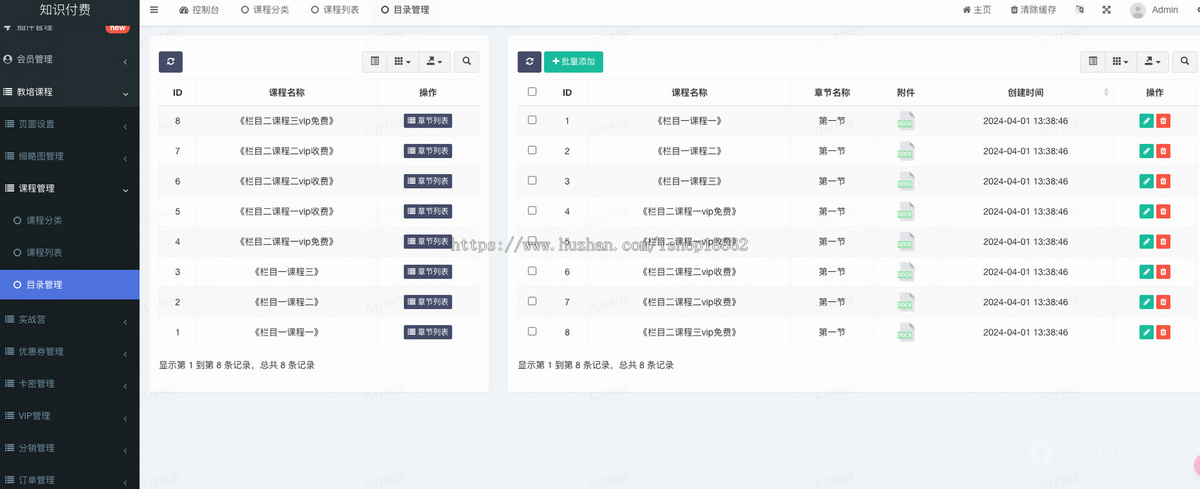Screen dimensions: 1200x489
Task: Open columns dropdown in right table toolbar
Action: click(x=1125, y=62)
